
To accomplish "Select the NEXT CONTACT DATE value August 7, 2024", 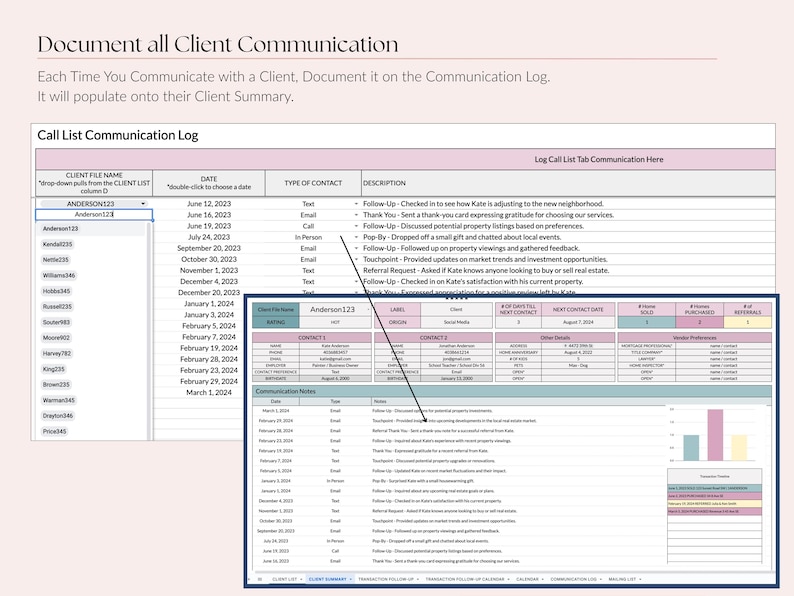I will [578, 322].
